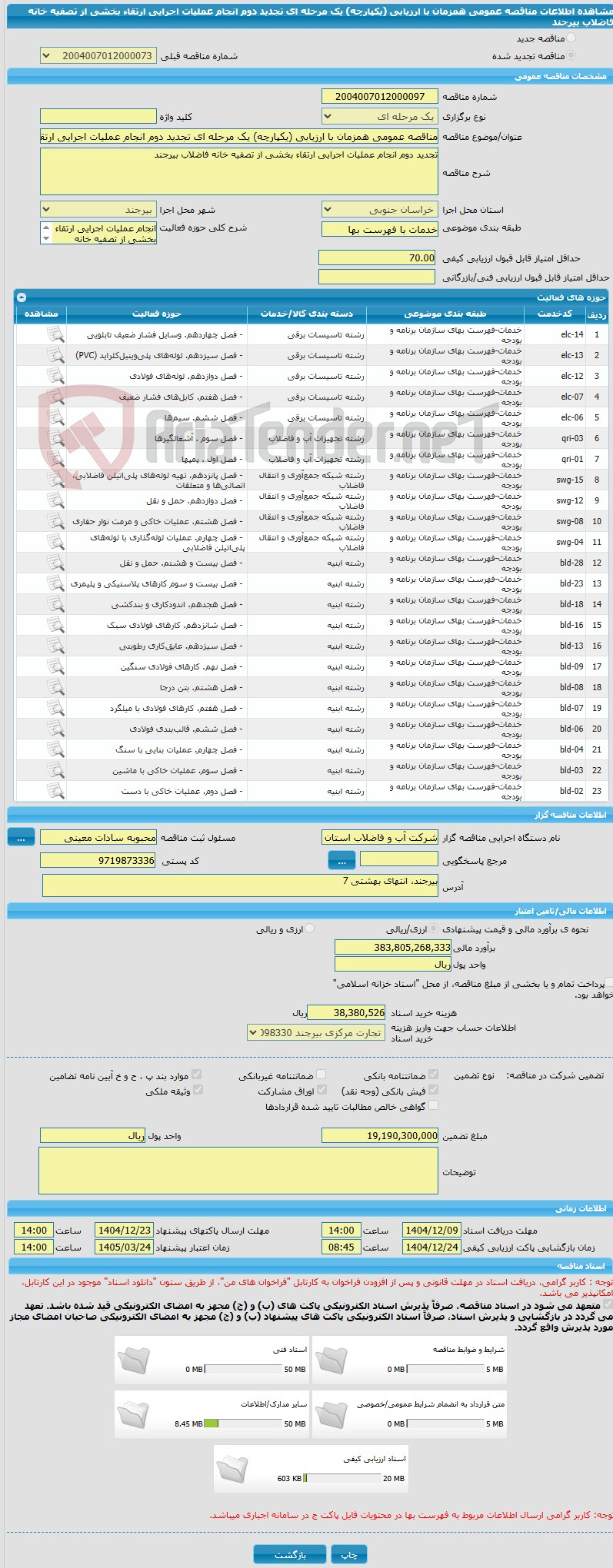Open the view magnifier for row elc-06

click(x=55, y=417)
